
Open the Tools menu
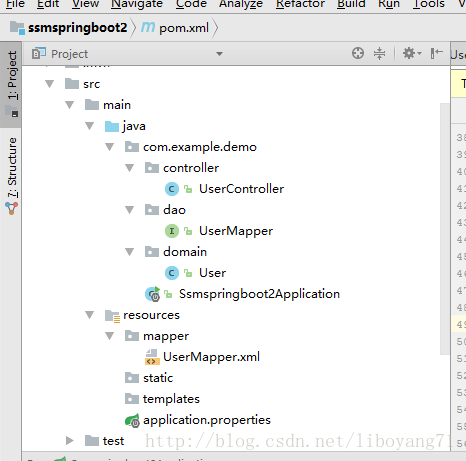(429, 4)
